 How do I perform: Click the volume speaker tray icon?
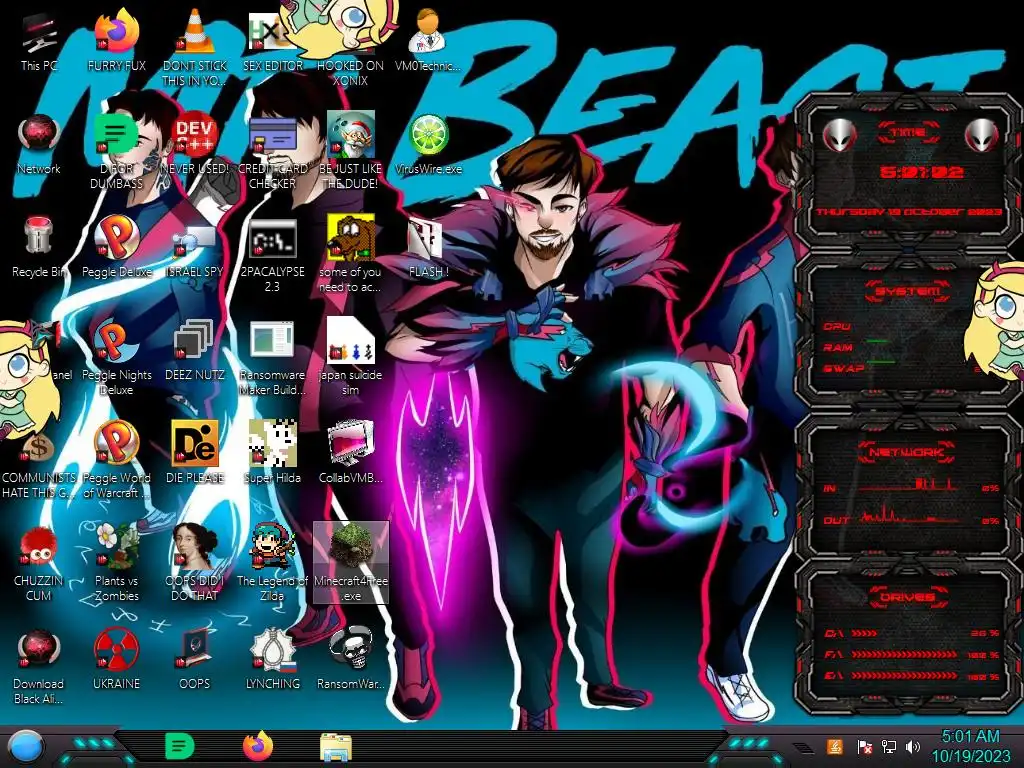click(x=913, y=747)
